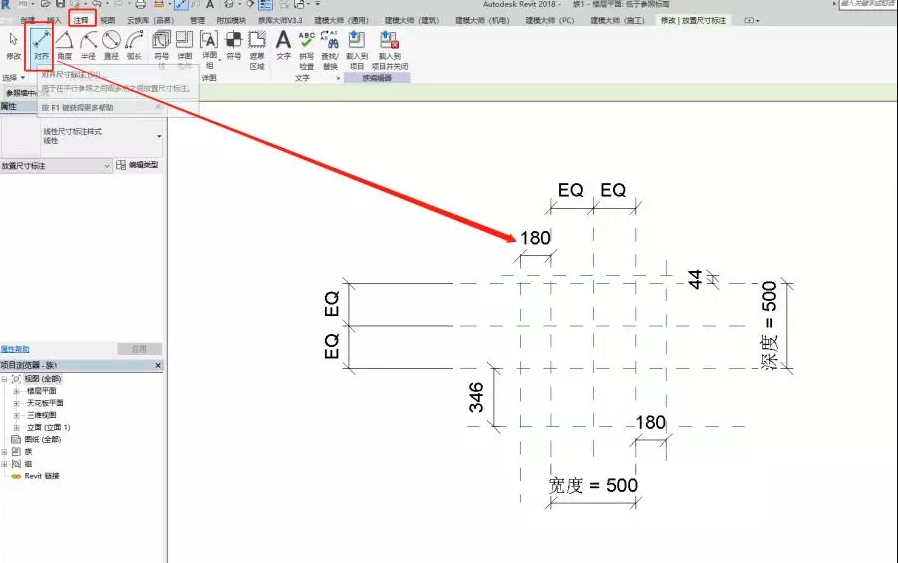Open the 注释 ribbon tab
898x563 pixels.
pos(81,20)
